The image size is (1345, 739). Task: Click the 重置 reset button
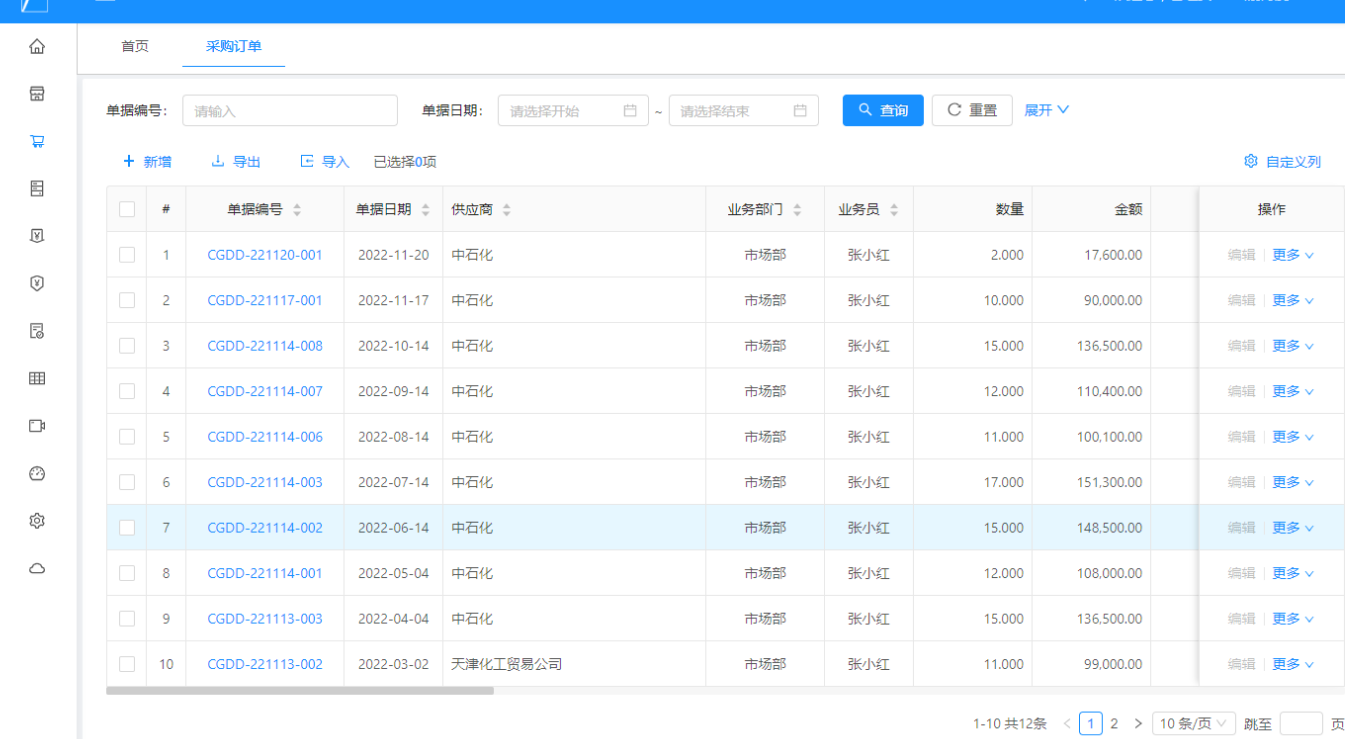[972, 110]
